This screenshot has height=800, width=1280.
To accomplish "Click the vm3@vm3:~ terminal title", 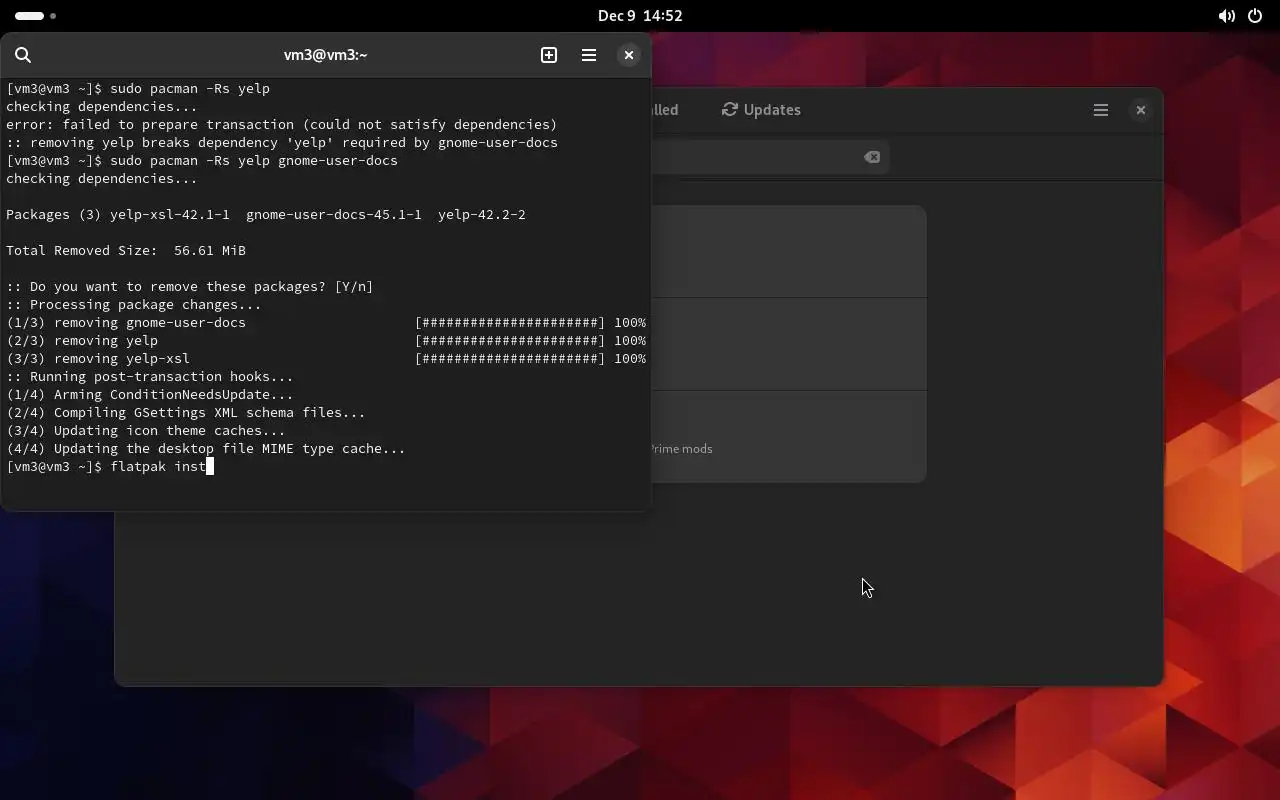I will tap(325, 55).
